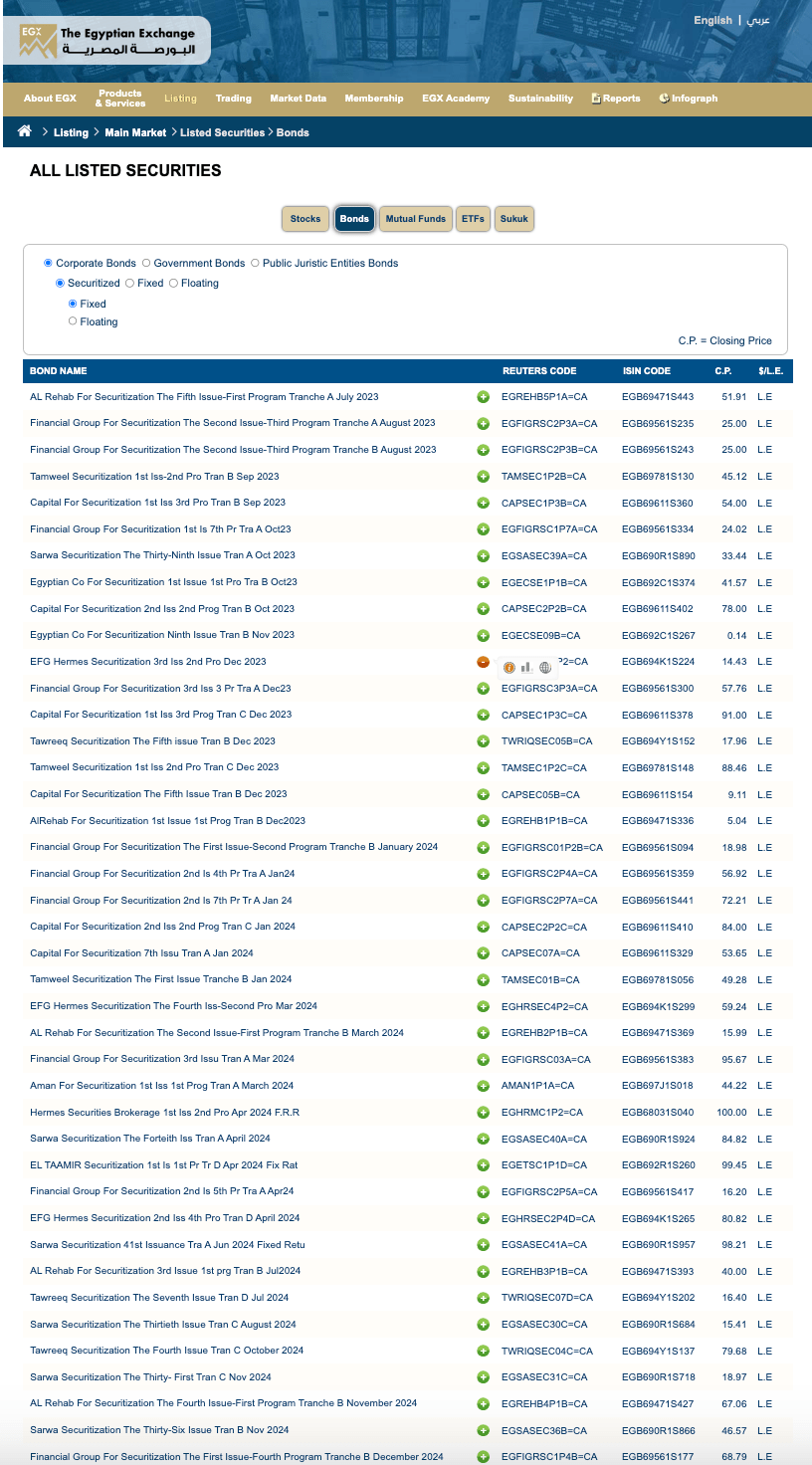The width and height of the screenshot is (812, 1465).
Task: Open the globe icon in EFG Hermes popup
Action: 544,668
